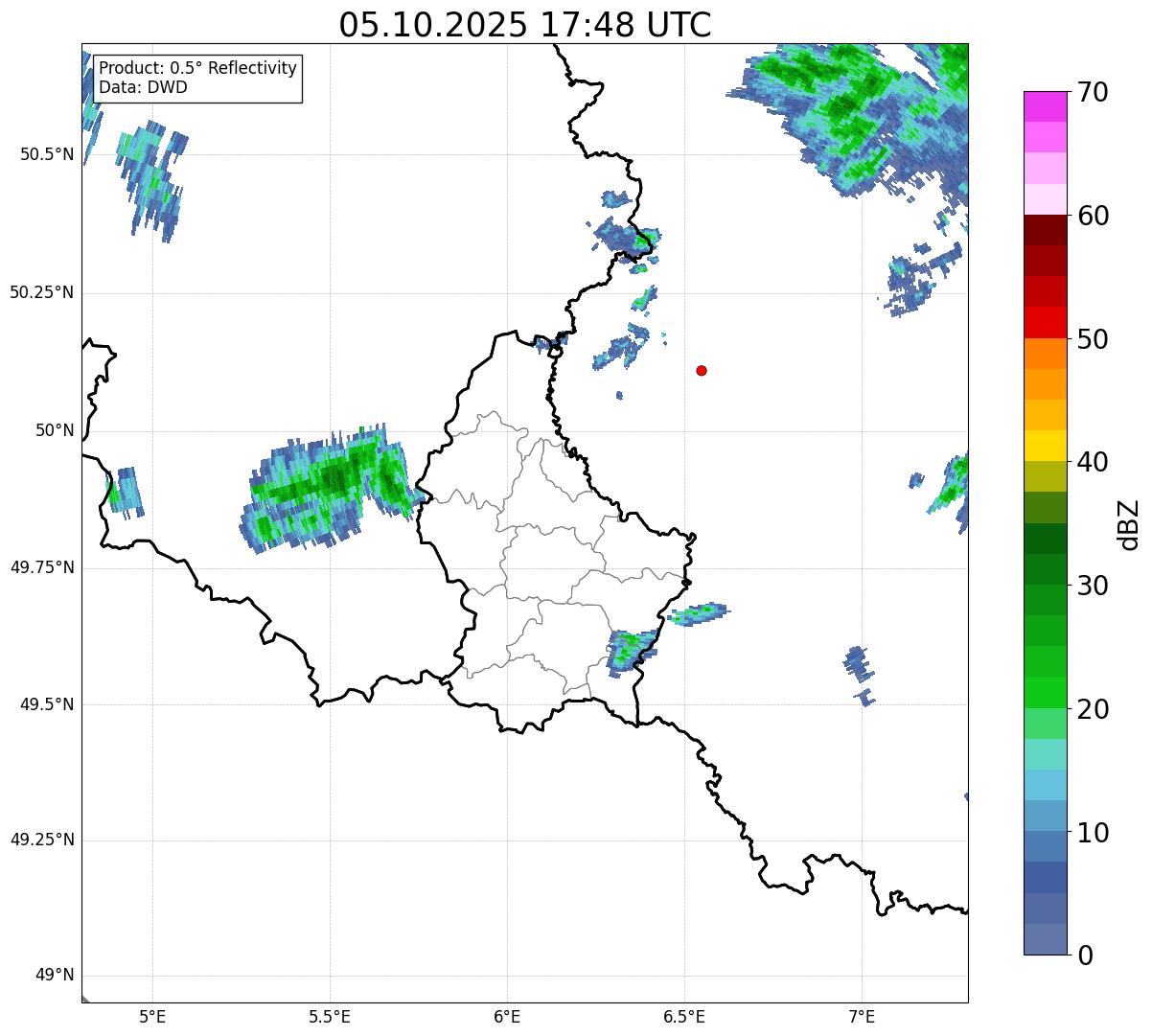Click the orange swatch just below 50 dBZ
The height and width of the screenshot is (1036, 1152).
(x=1045, y=354)
